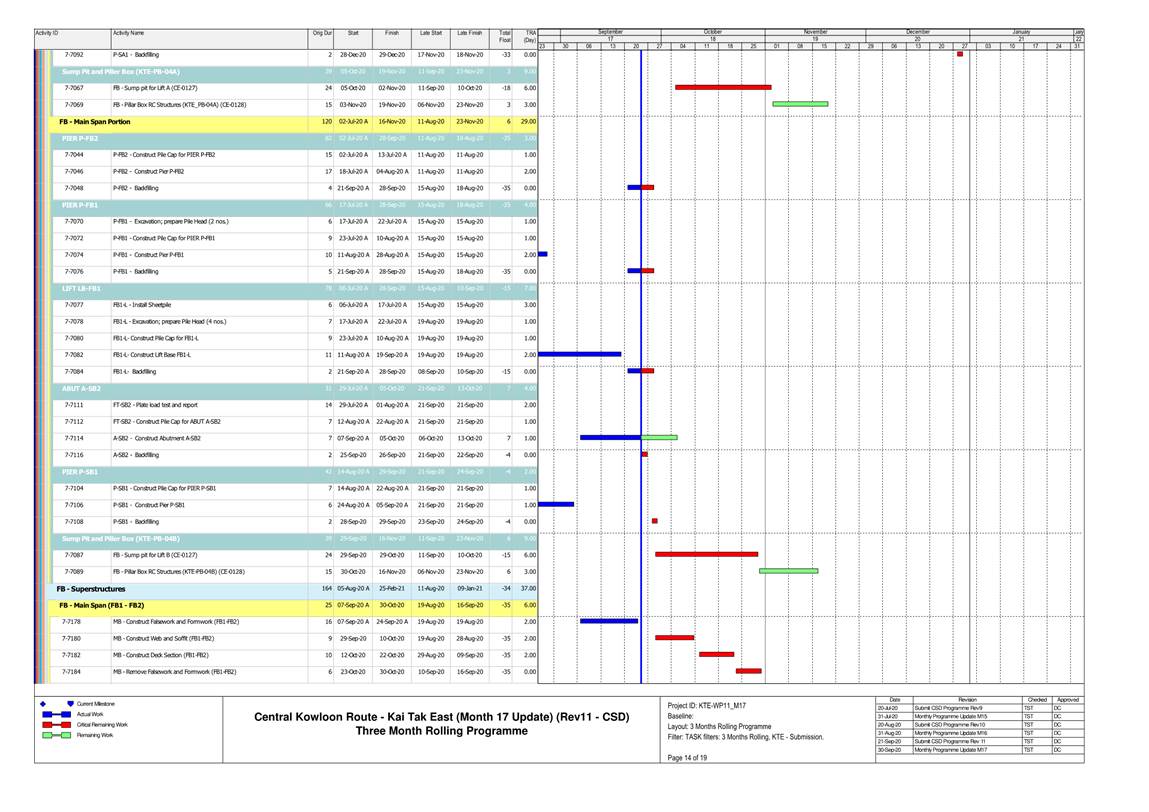Image resolution: width=1149 pixels, height=812 pixels.
Task: Click the blue bar for FB1-L Construct Lift Base
Action: (580, 354)
